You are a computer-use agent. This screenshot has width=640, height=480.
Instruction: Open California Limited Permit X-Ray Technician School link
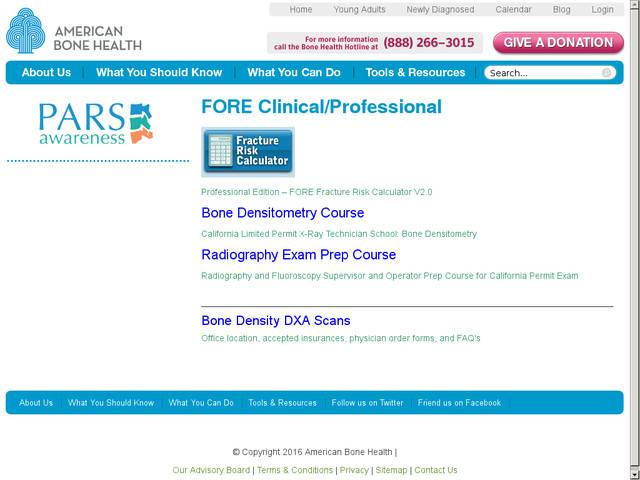[x=339, y=234]
